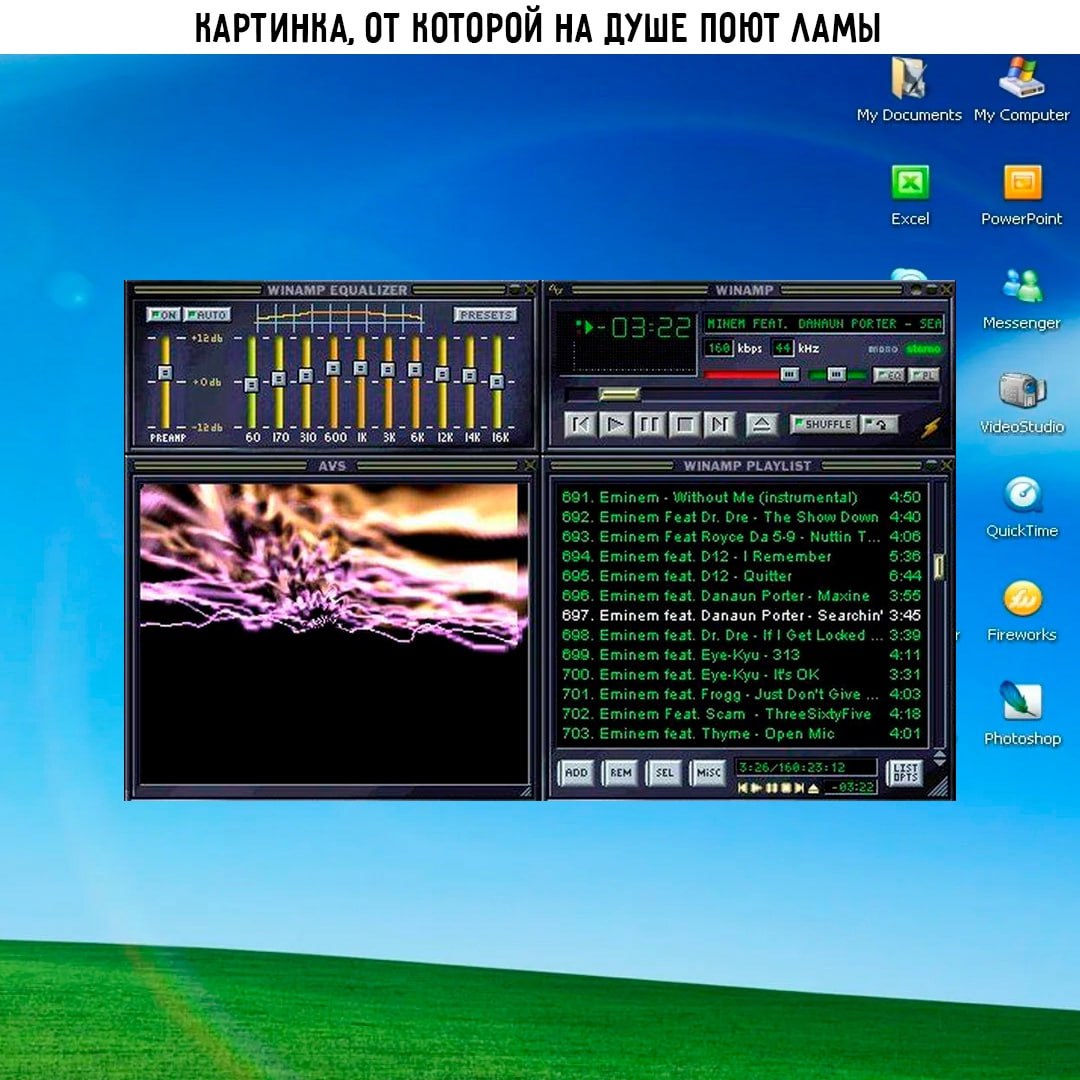
Task: Enable the equalizer AUTO button
Action: 207,315
